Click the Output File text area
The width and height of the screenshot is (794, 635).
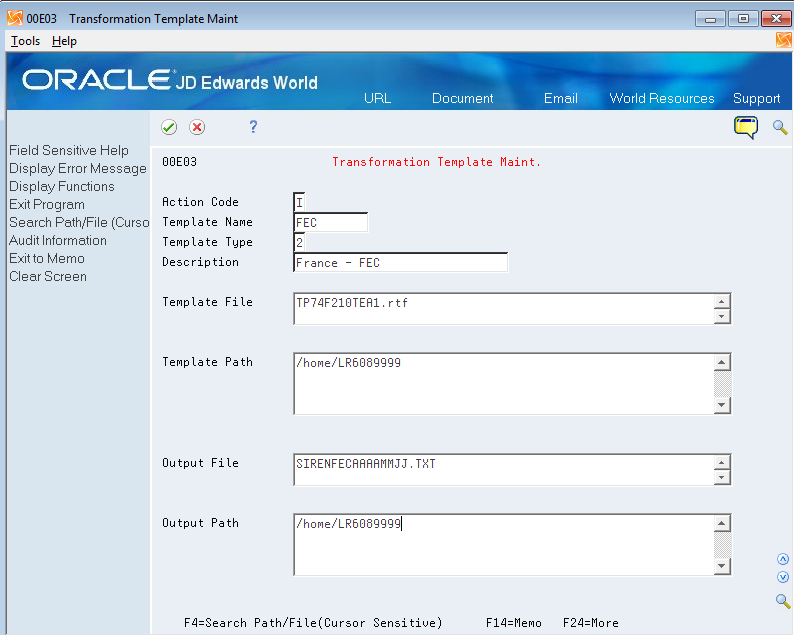click(x=504, y=469)
